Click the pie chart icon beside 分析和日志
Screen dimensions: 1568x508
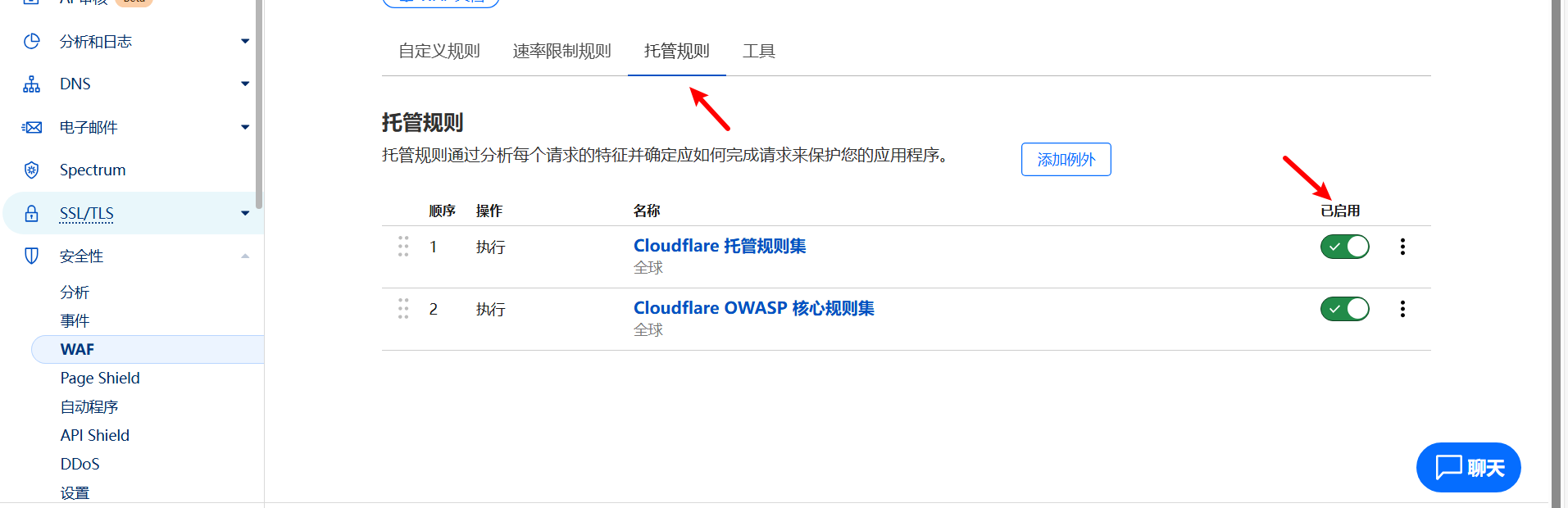(31, 42)
